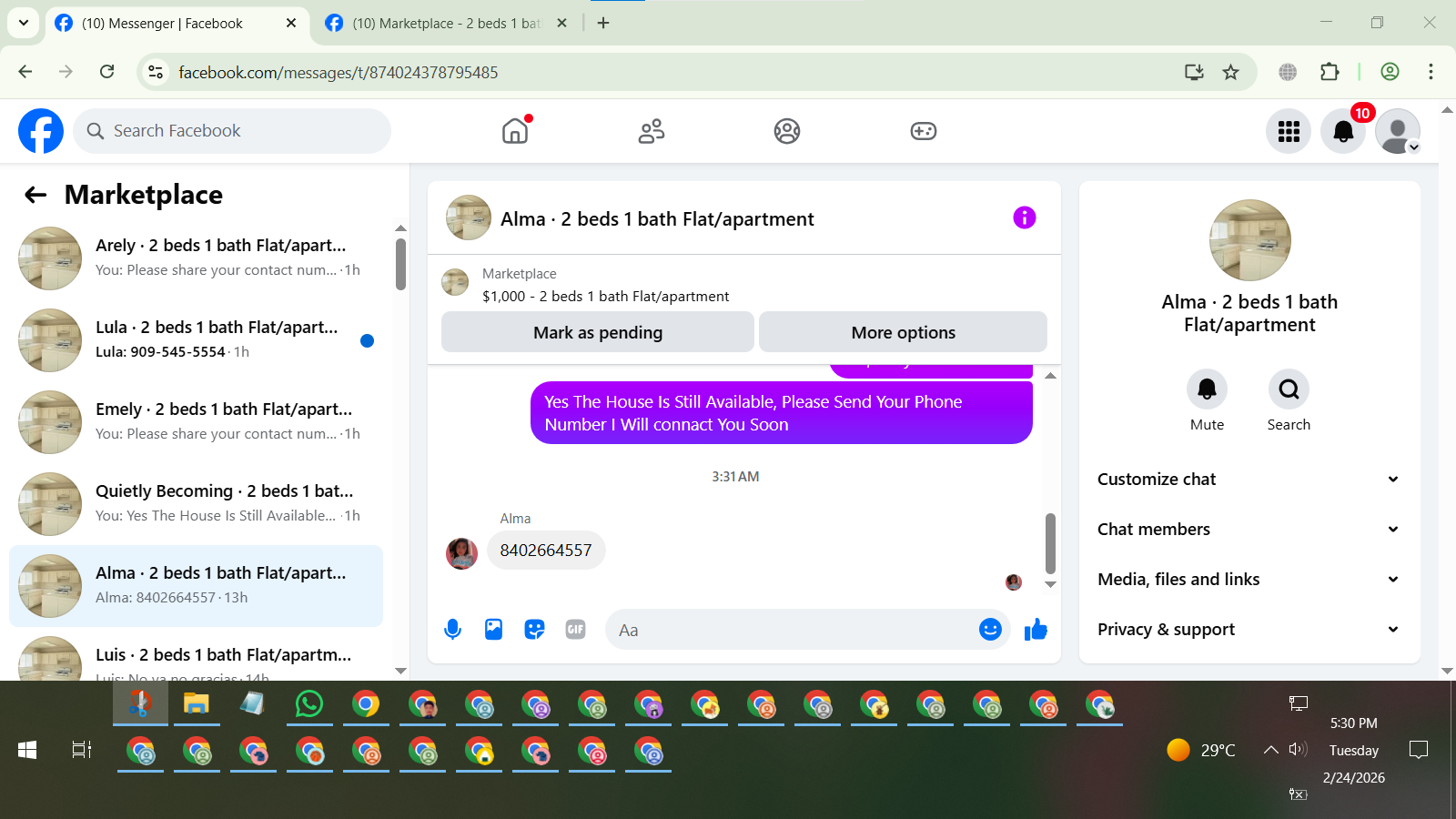Screen dimensions: 1456x819
Task: Click the 8402664557 message bubble
Action: tap(546, 551)
